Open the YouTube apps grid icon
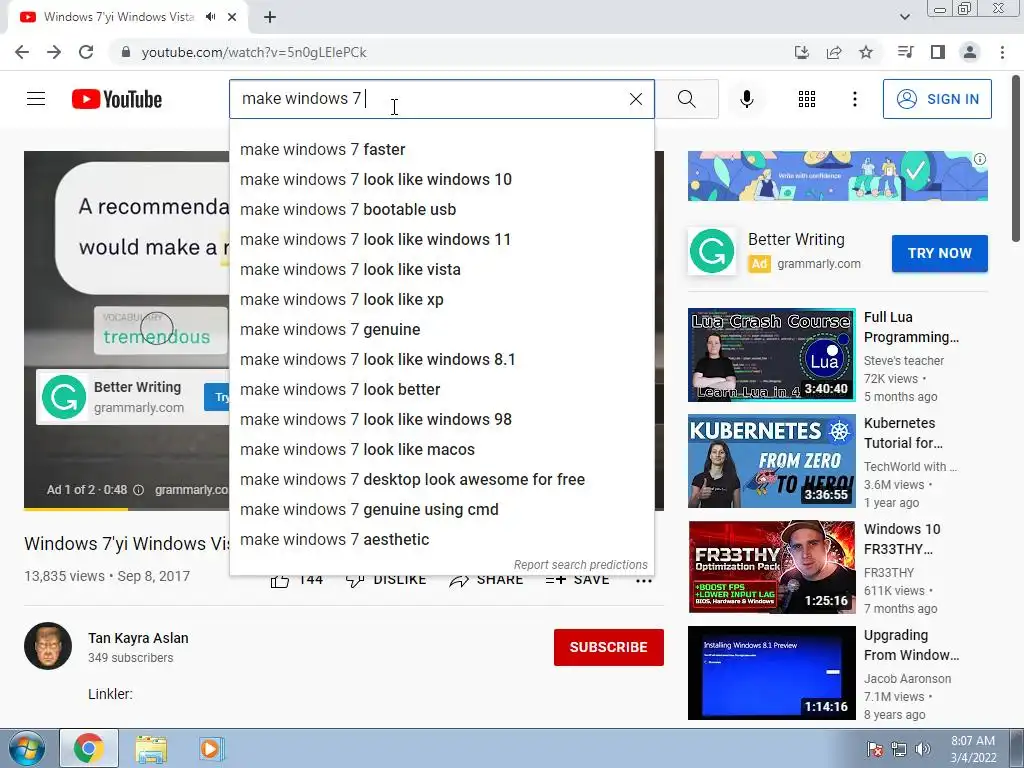Screen dimensions: 1024x768 (x=807, y=99)
